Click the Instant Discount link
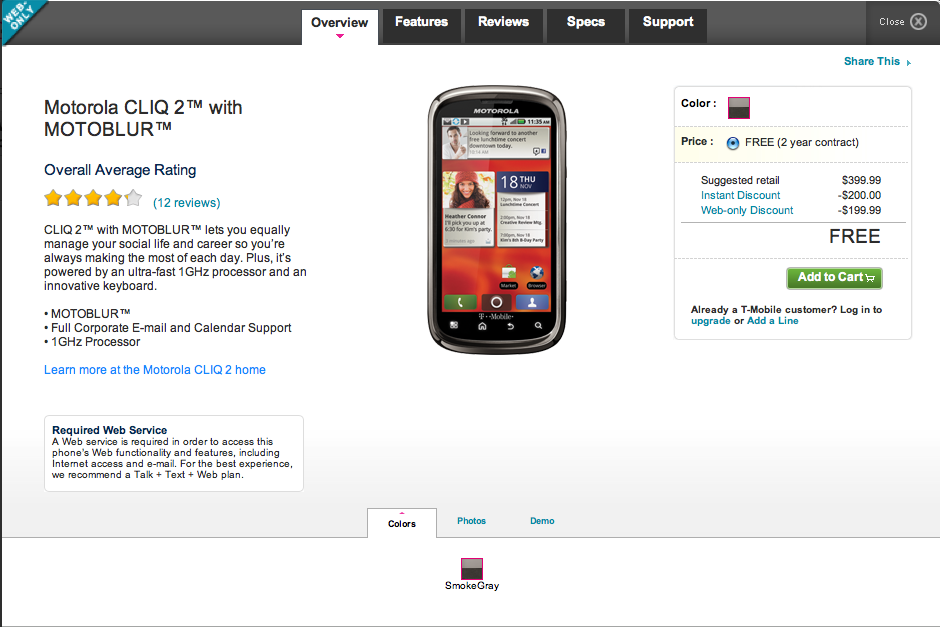Image resolution: width=940 pixels, height=627 pixels. click(x=740, y=195)
